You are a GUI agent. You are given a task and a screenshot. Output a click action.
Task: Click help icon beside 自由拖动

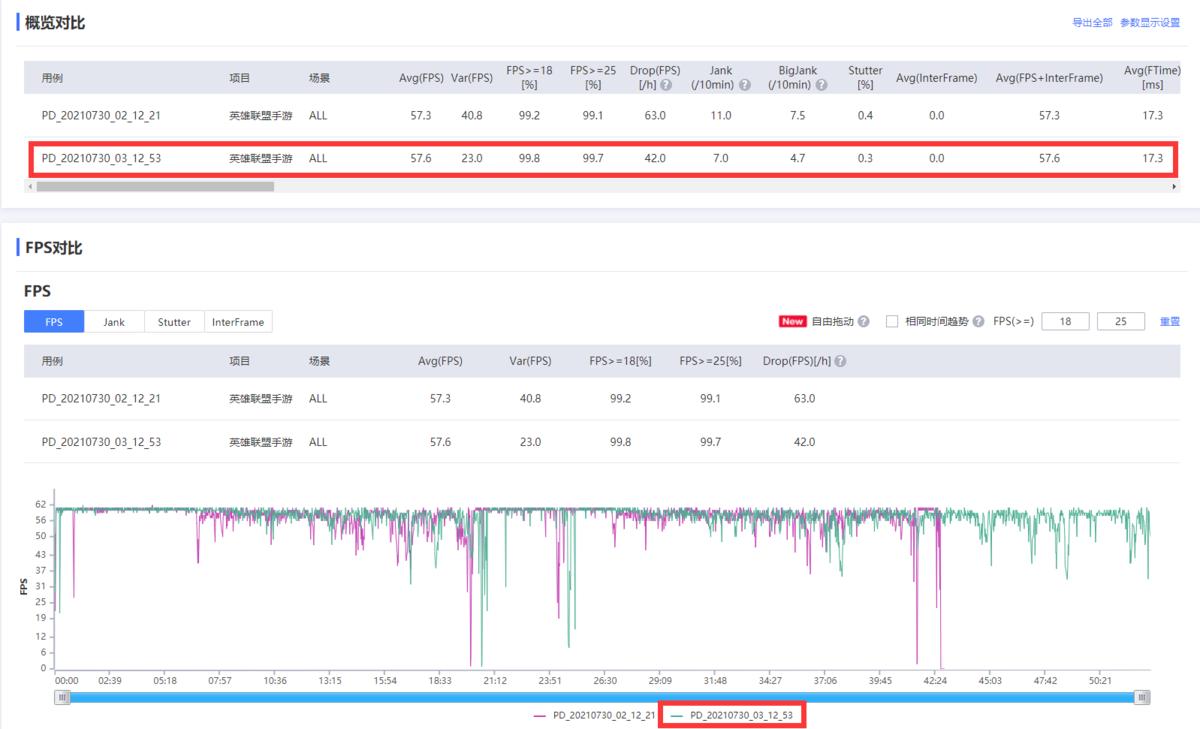click(863, 322)
